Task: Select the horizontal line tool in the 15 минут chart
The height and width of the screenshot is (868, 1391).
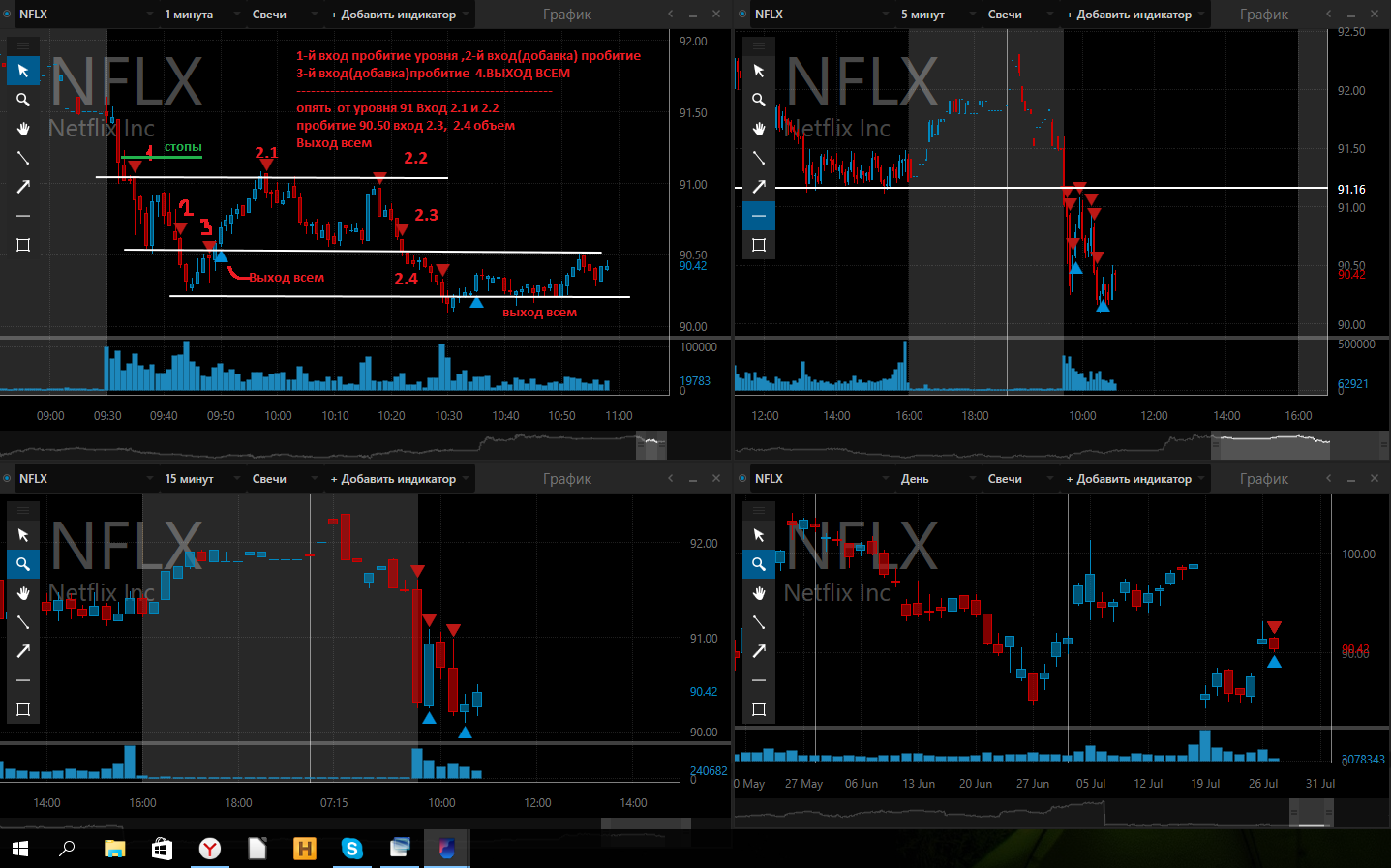Action: 23,680
